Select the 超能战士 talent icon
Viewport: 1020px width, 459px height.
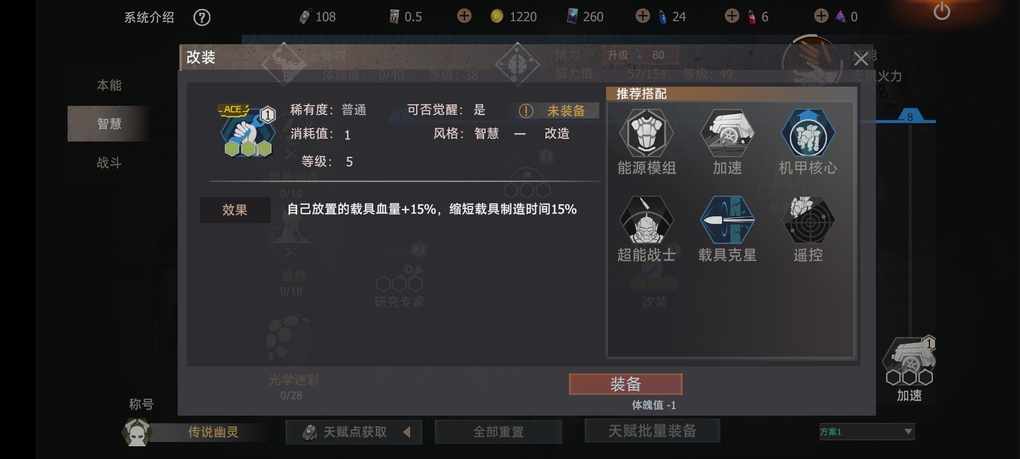[x=646, y=220]
